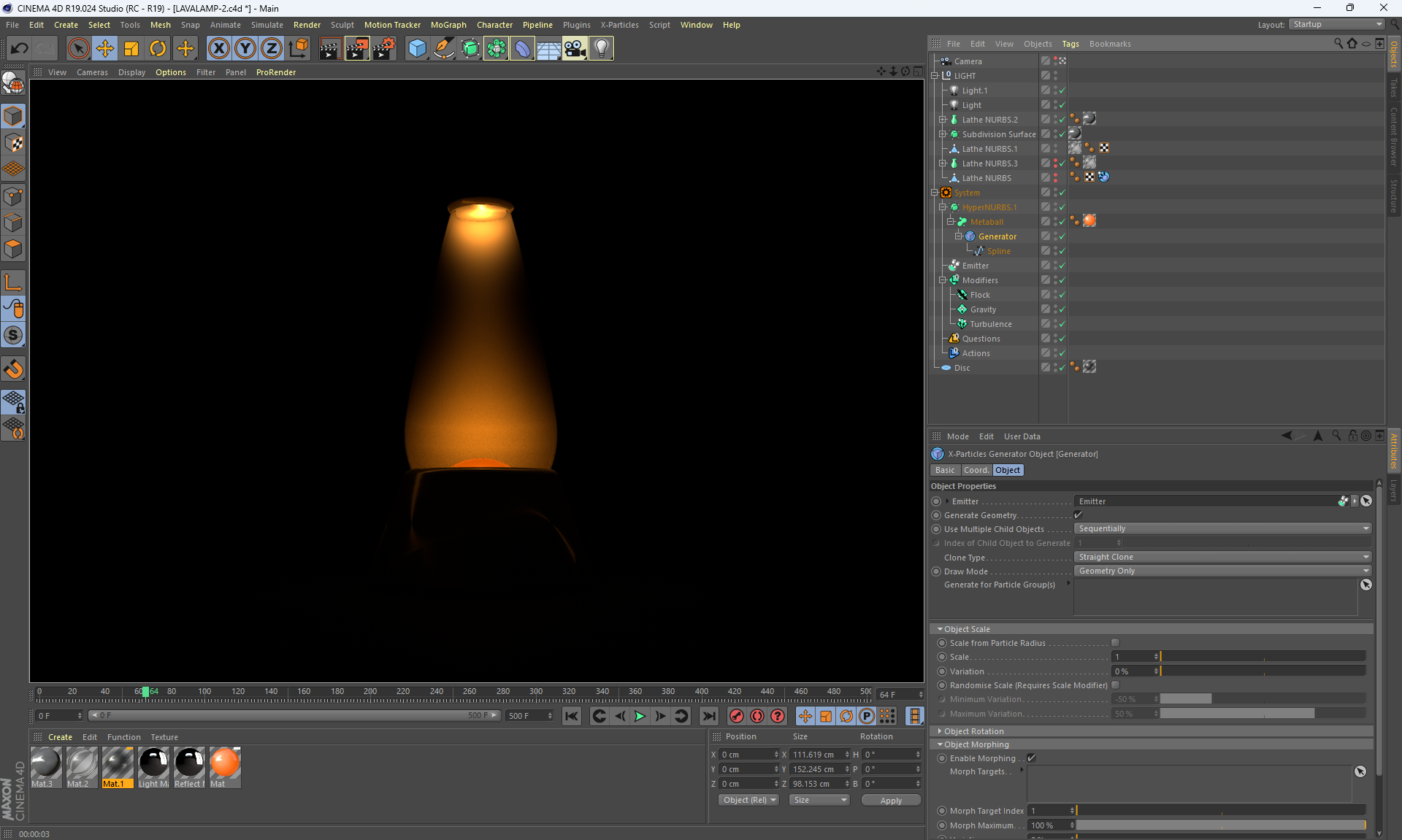Add a Cube primitive object
The width and height of the screenshot is (1402, 840).
(x=417, y=49)
